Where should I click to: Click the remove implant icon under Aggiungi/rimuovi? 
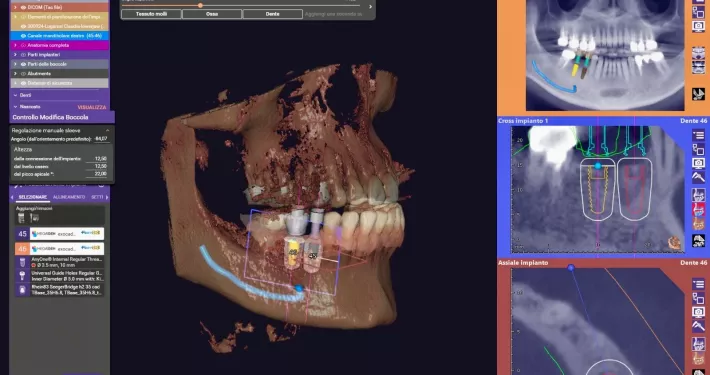[x=34, y=218]
